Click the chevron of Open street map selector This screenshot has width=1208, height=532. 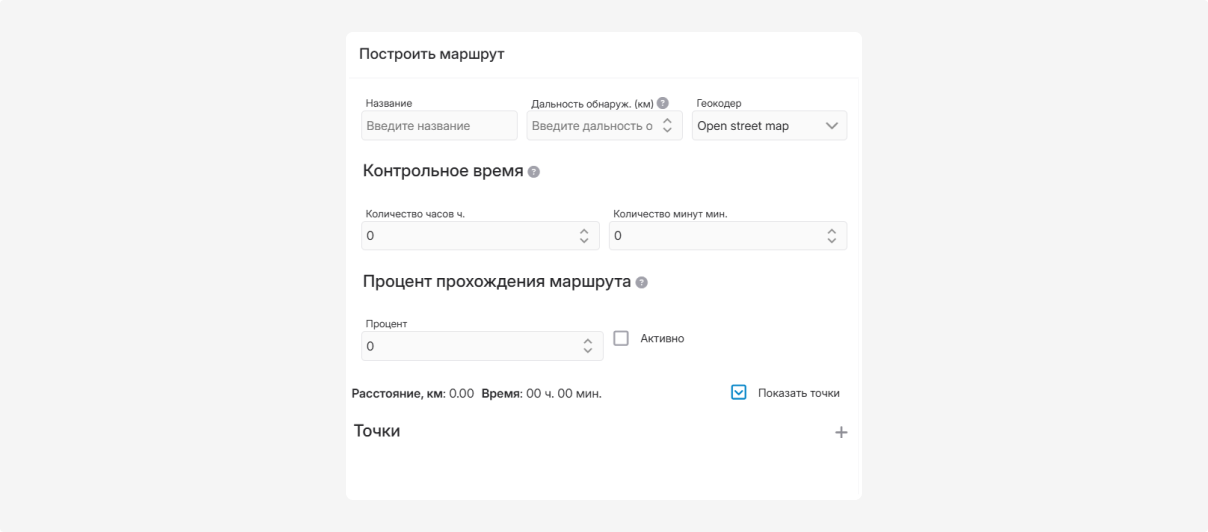click(831, 126)
